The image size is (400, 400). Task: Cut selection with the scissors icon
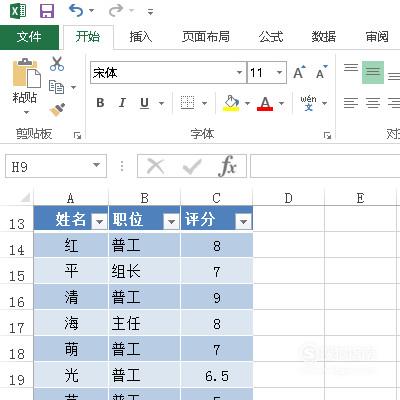point(57,64)
